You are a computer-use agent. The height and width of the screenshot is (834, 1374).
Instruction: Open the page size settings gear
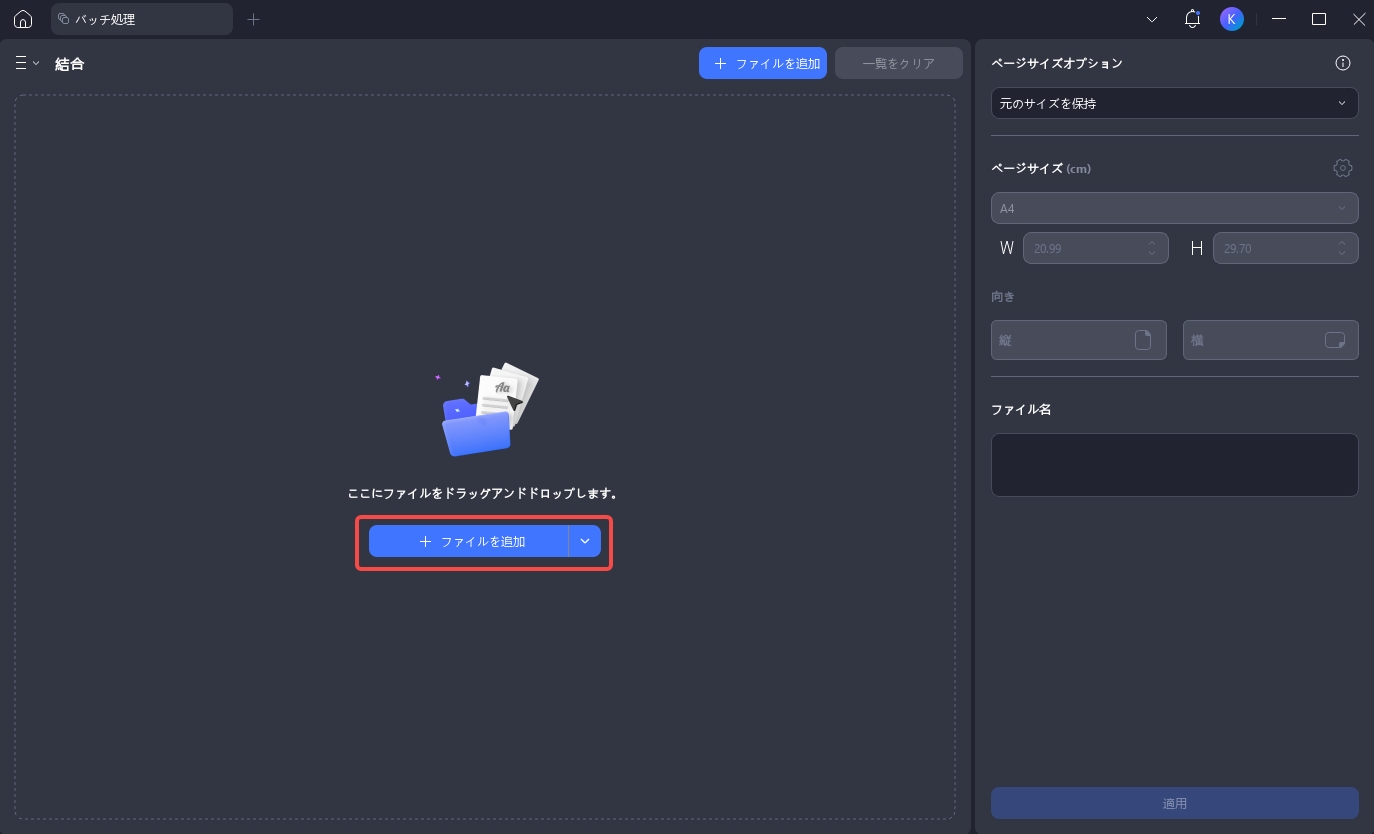(x=1343, y=168)
